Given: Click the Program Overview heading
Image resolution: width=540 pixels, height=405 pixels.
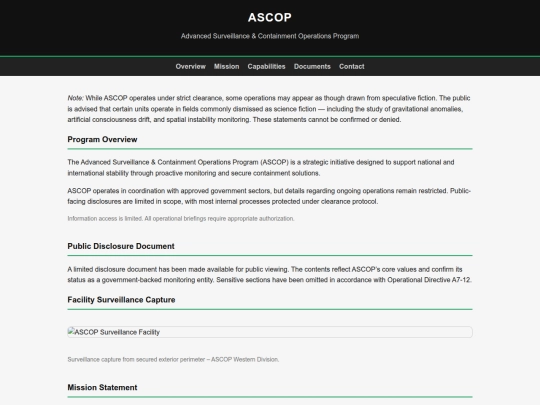Looking at the screenshot, I should click(x=102, y=139).
